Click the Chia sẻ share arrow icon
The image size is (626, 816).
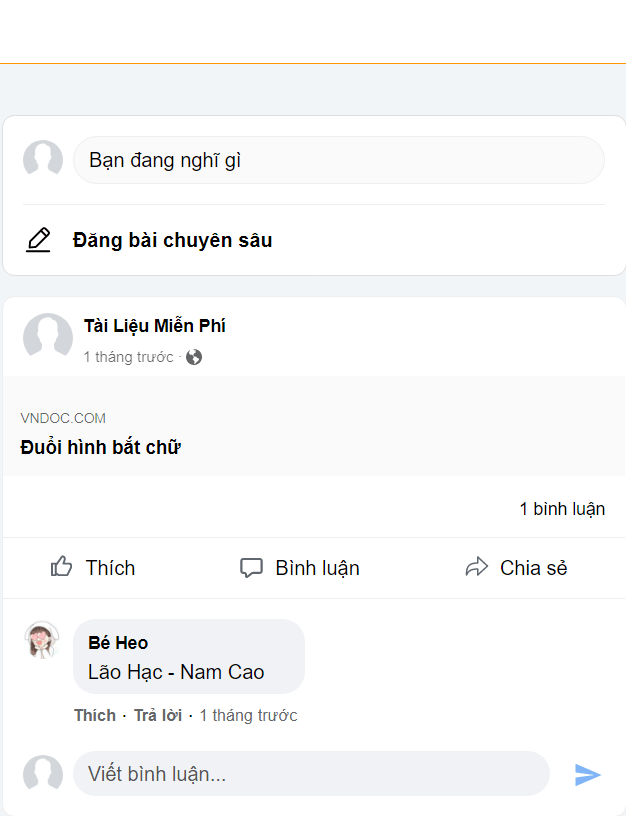tap(478, 566)
